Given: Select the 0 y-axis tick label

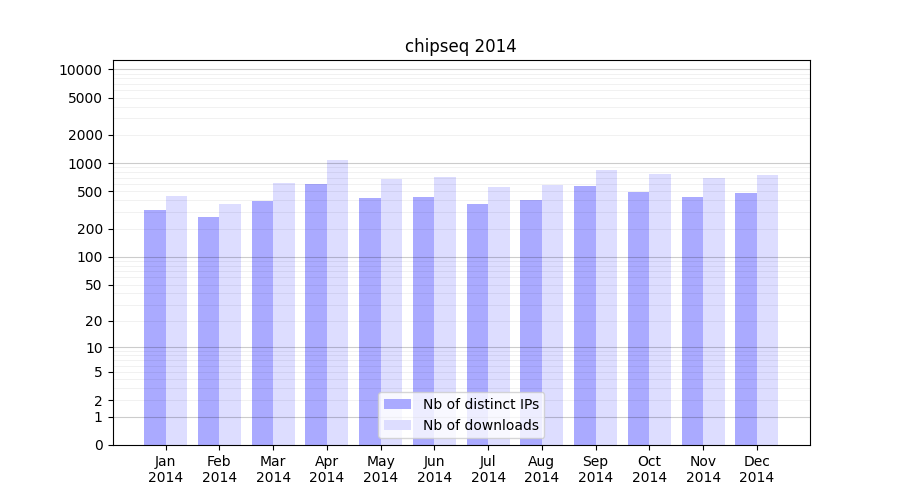Looking at the screenshot, I should [98, 445].
